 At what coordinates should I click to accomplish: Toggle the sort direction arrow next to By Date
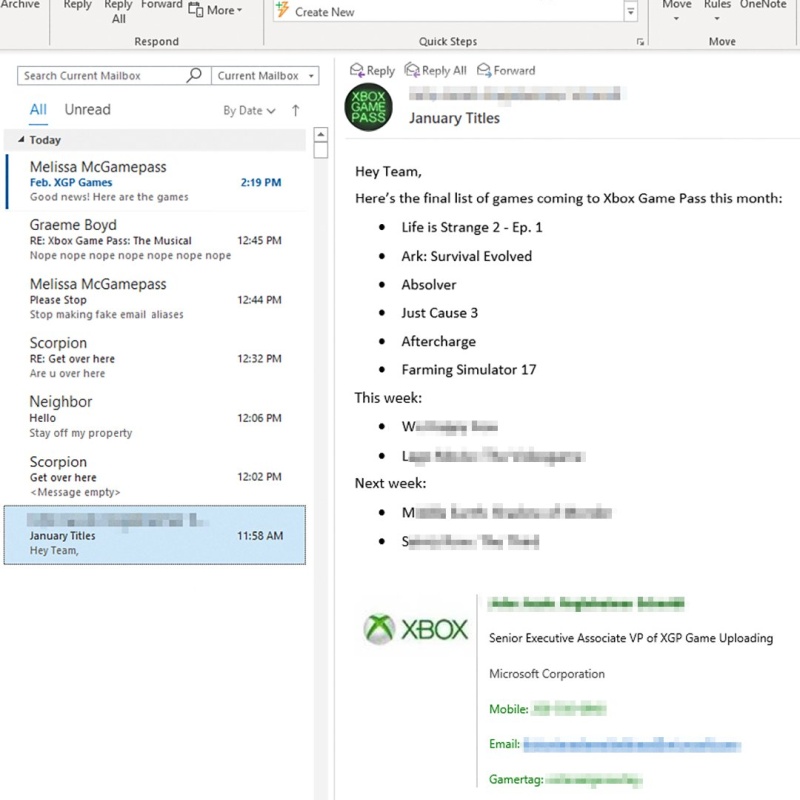click(x=295, y=110)
